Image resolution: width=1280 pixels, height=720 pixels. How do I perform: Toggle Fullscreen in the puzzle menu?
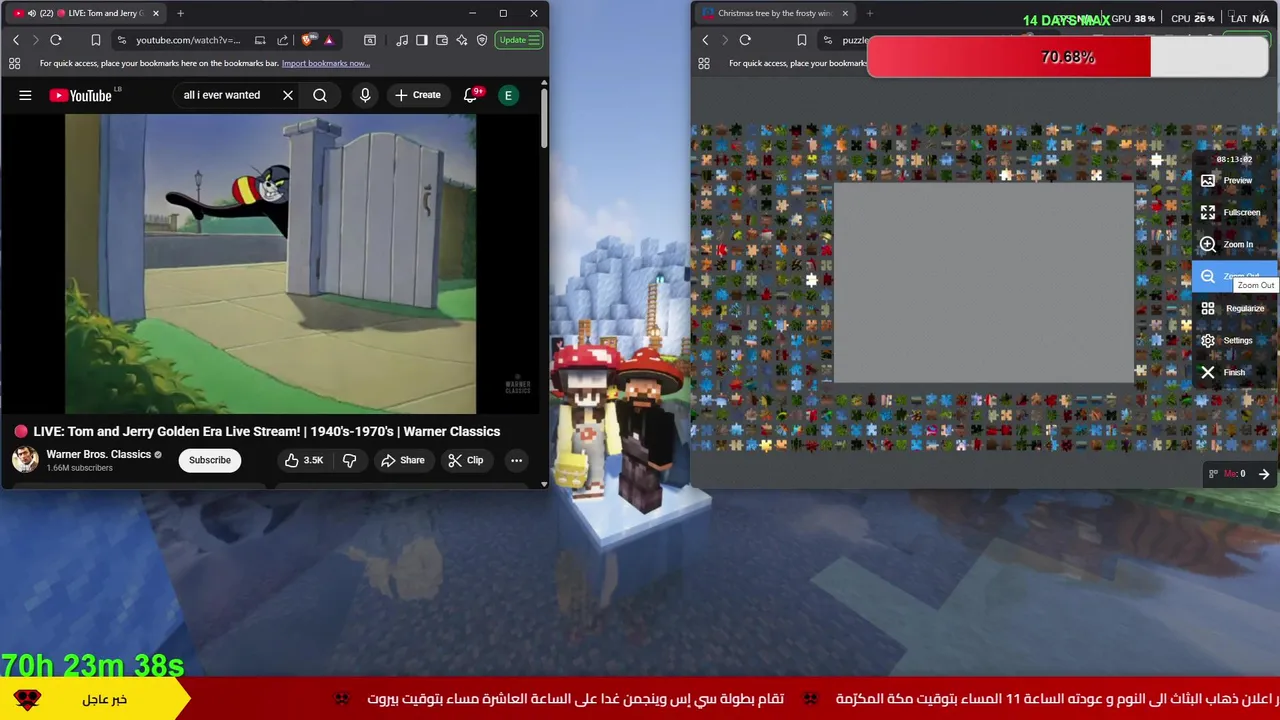click(1235, 213)
